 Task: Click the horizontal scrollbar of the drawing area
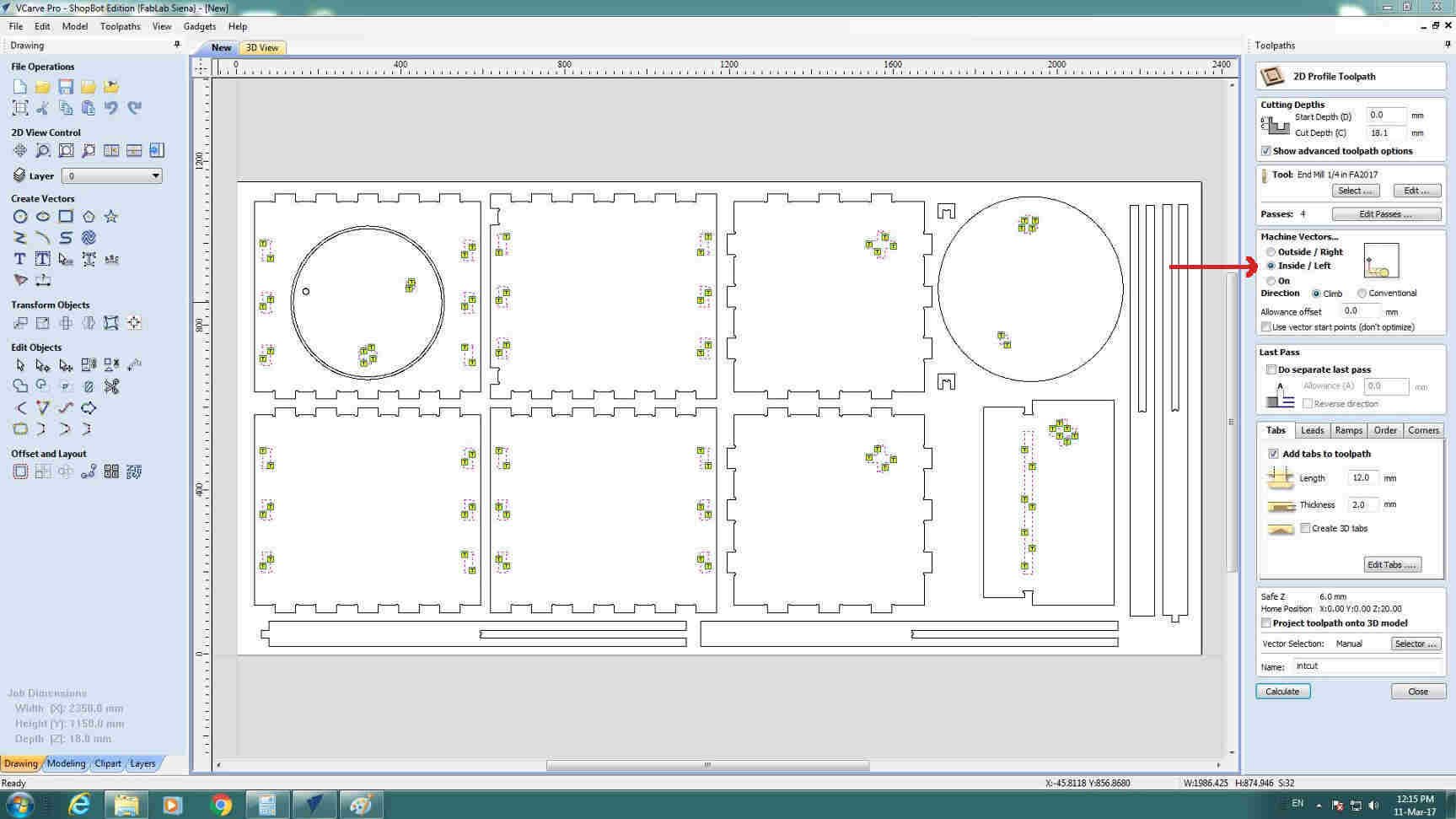(707, 766)
